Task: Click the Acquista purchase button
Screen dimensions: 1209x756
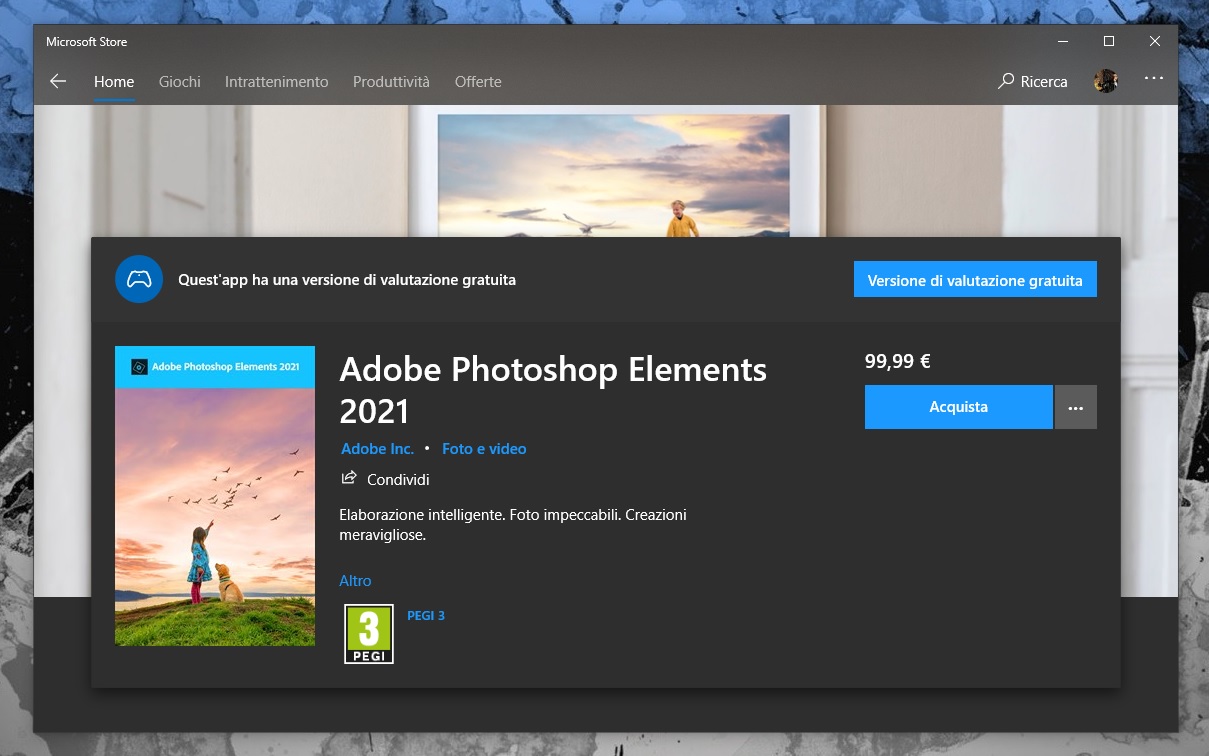Action: tap(958, 407)
